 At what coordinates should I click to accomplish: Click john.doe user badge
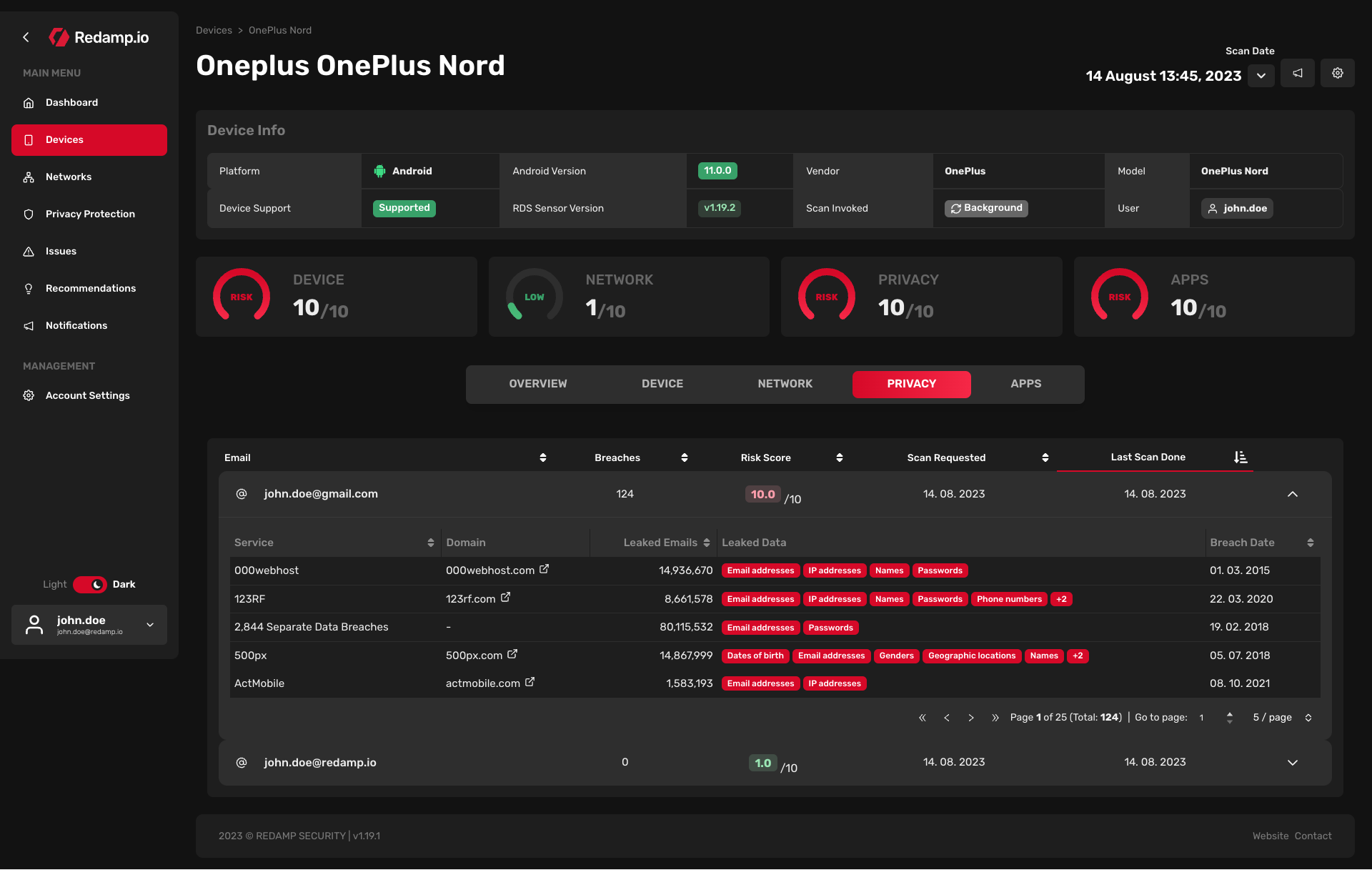[x=1237, y=209]
